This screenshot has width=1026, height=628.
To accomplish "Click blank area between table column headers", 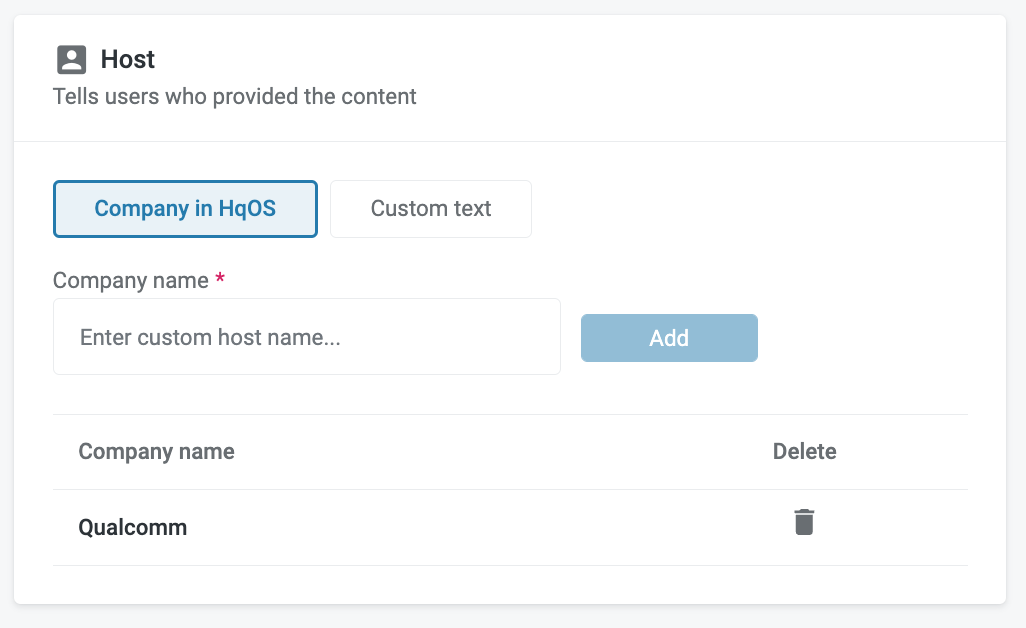I will (x=500, y=451).
